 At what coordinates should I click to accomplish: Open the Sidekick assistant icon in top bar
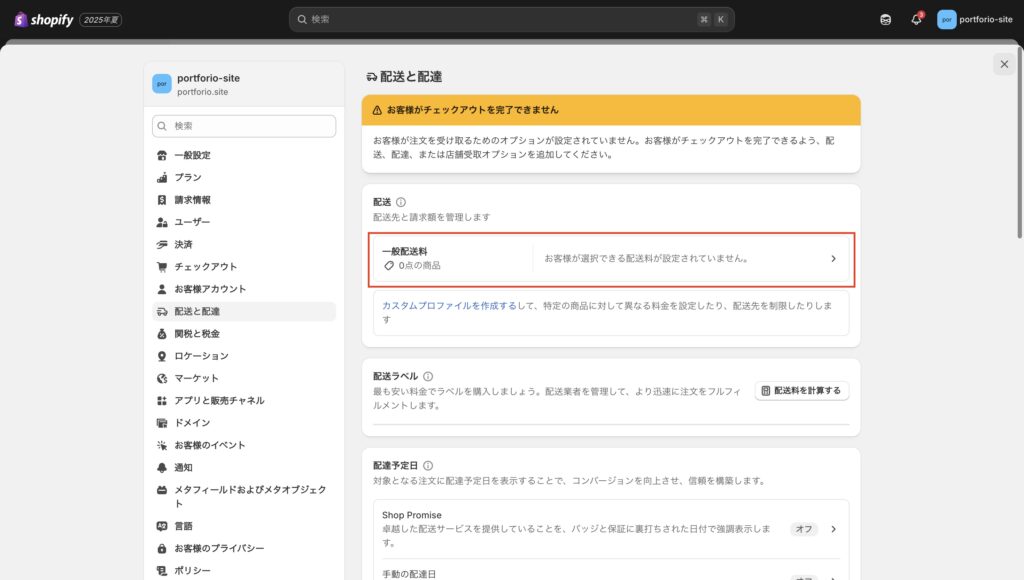pos(886,20)
